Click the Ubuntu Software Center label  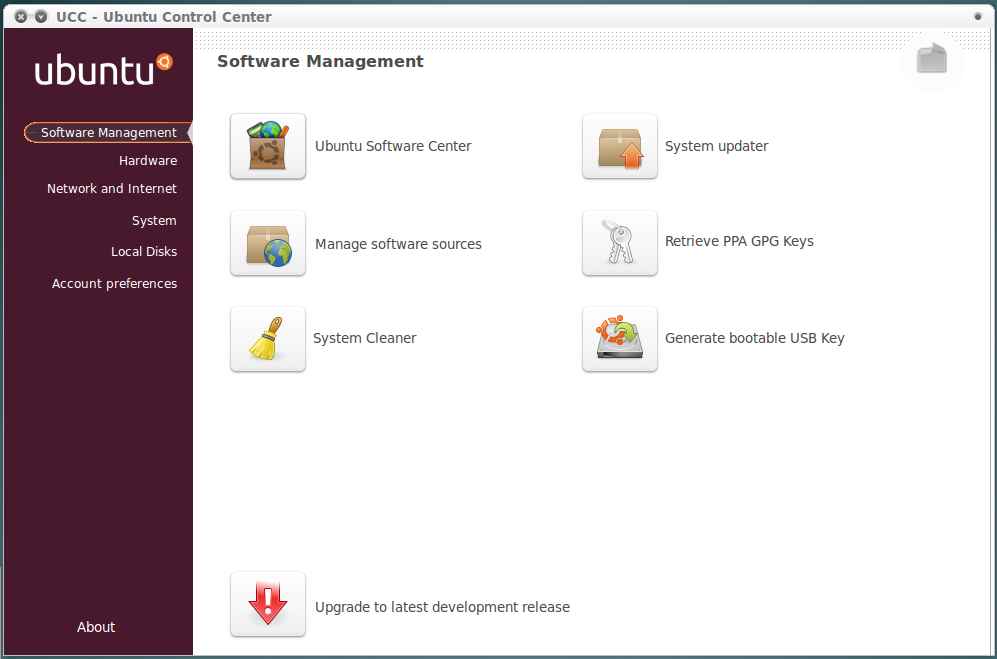pos(393,146)
